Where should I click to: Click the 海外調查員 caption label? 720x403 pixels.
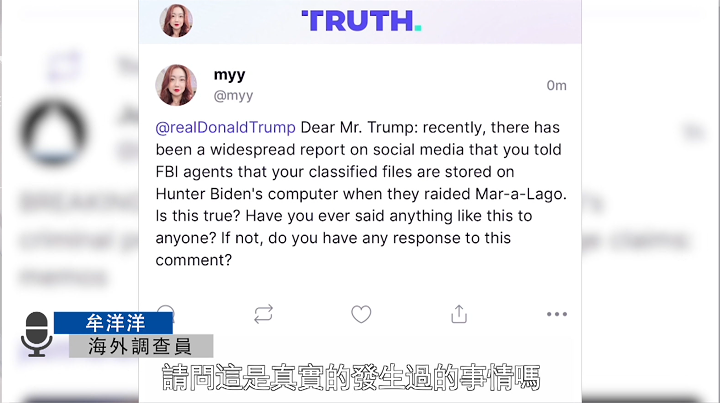[x=141, y=346]
